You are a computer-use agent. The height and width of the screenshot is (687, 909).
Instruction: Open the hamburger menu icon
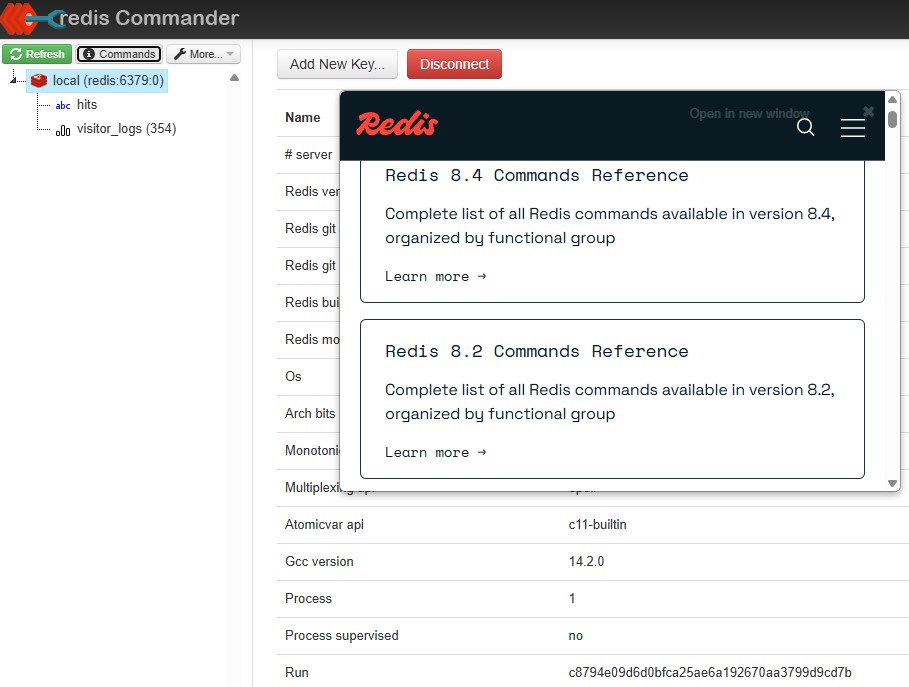(x=853, y=128)
